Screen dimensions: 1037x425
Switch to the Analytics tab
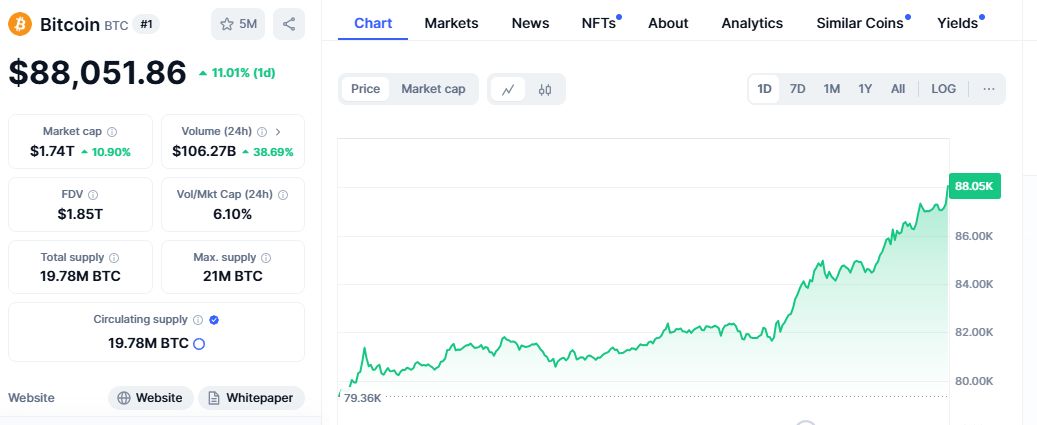[752, 23]
